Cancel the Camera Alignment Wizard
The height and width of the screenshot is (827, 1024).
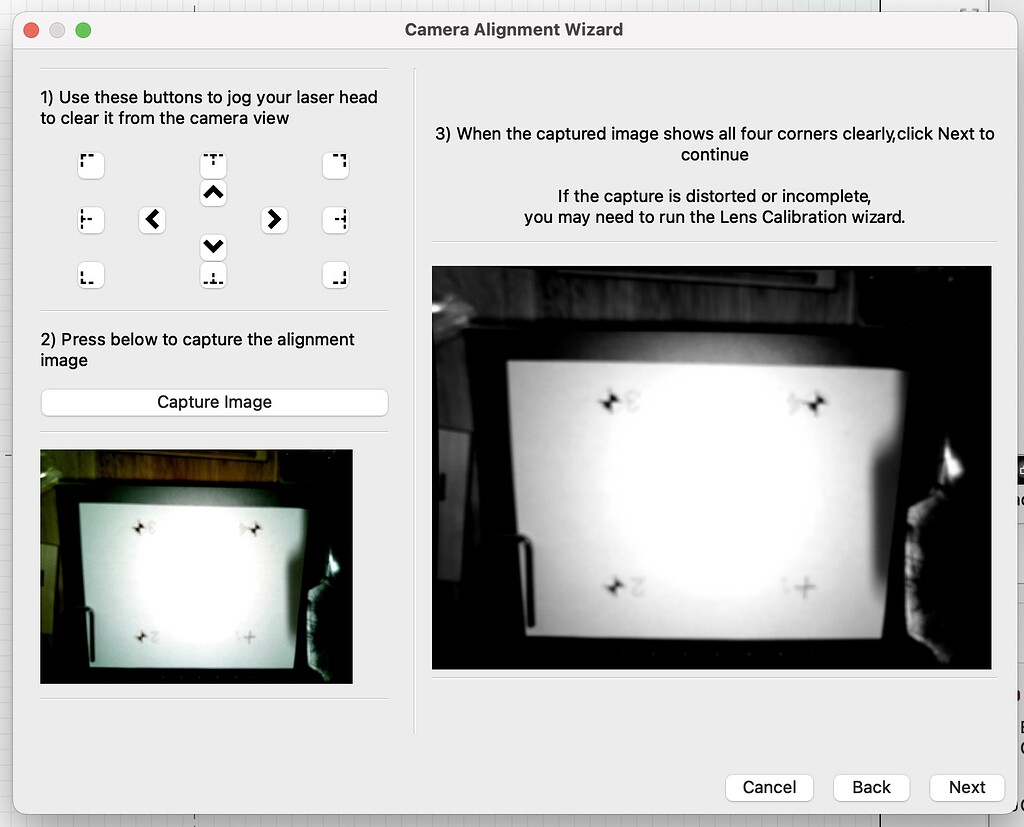point(769,787)
